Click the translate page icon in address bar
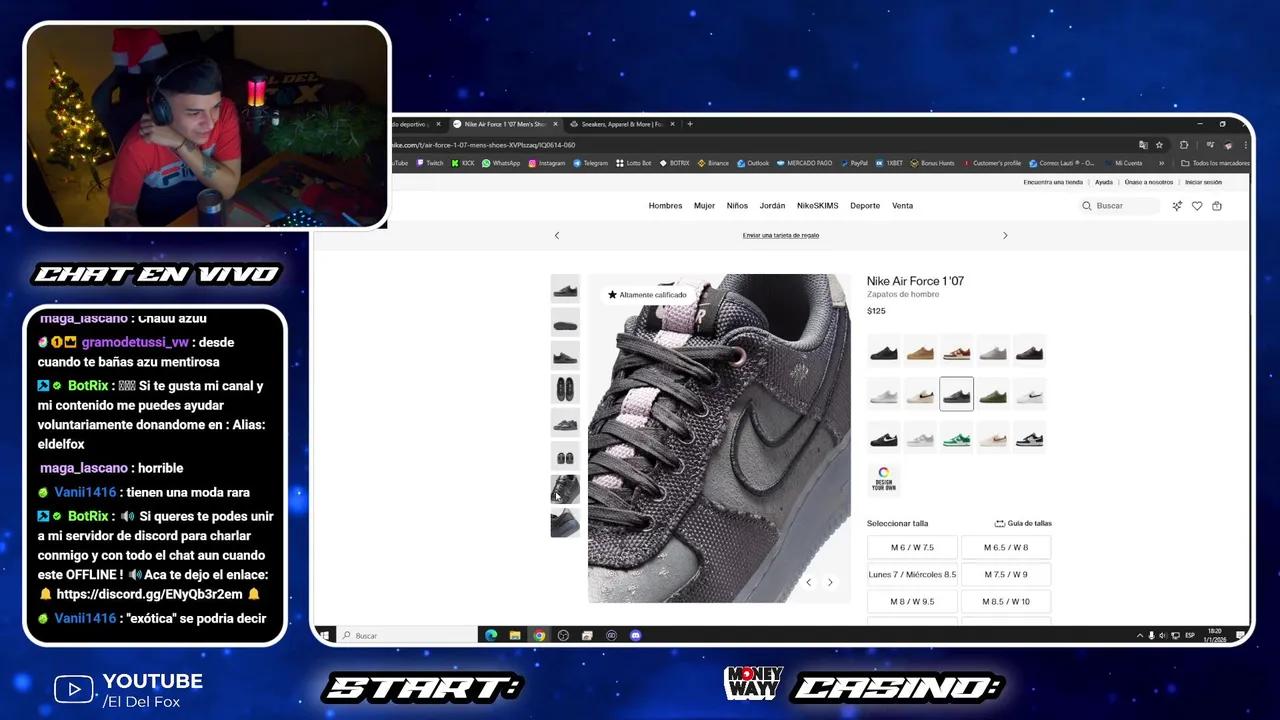The height and width of the screenshot is (720, 1280). pos(1143,145)
